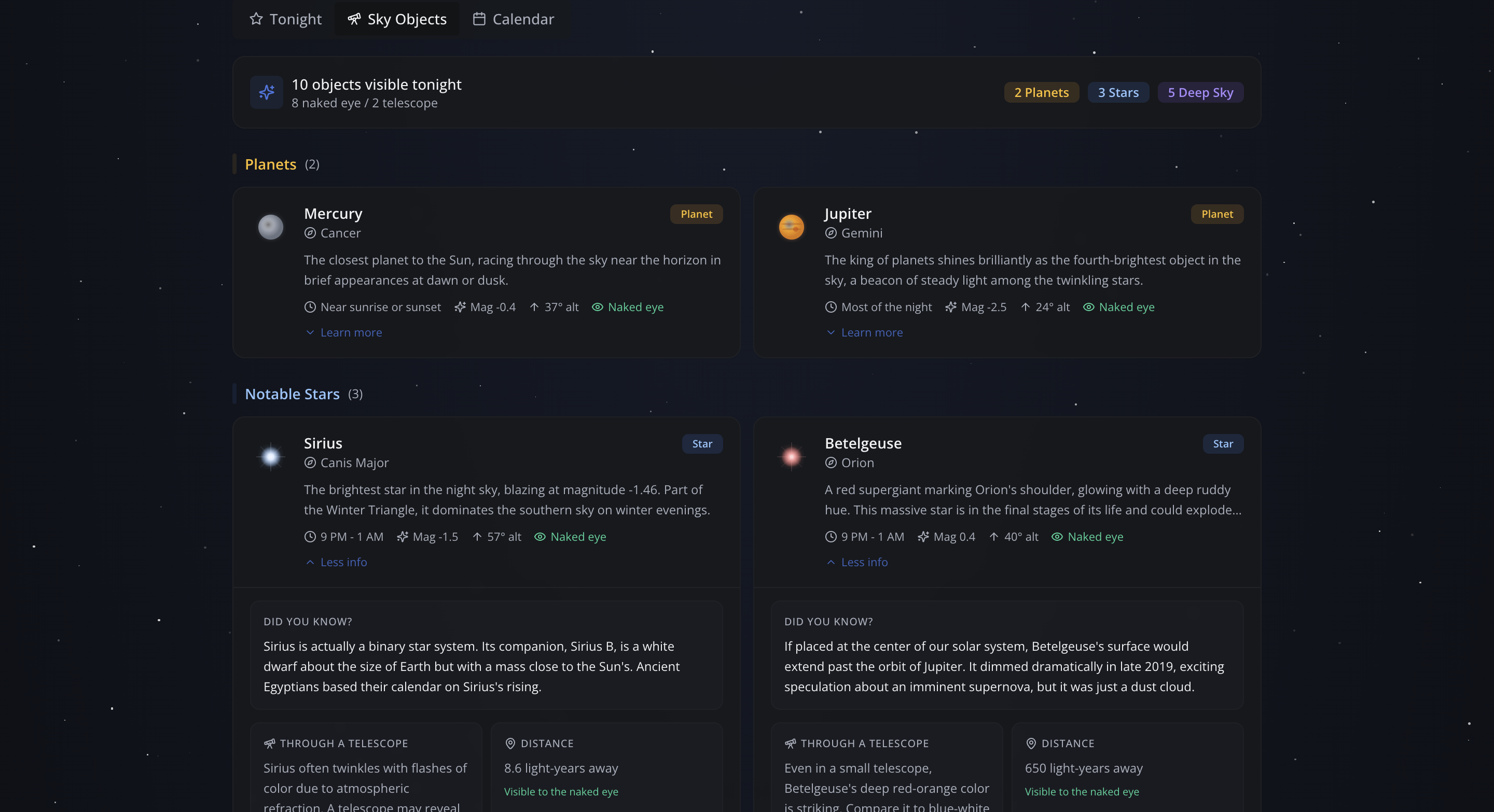Viewport: 1494px width, 812px height.
Task: Switch to the Tonight tab
Action: [x=285, y=19]
